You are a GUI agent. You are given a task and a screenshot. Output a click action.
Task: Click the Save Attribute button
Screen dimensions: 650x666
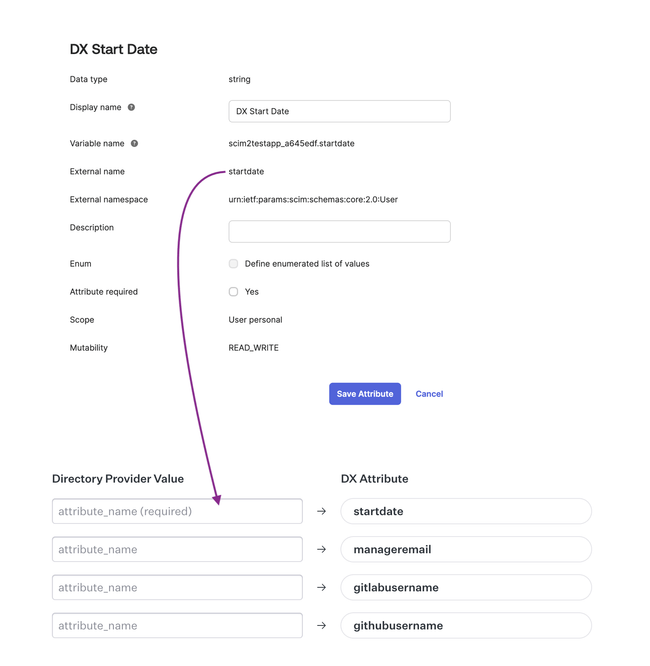pyautogui.click(x=365, y=394)
